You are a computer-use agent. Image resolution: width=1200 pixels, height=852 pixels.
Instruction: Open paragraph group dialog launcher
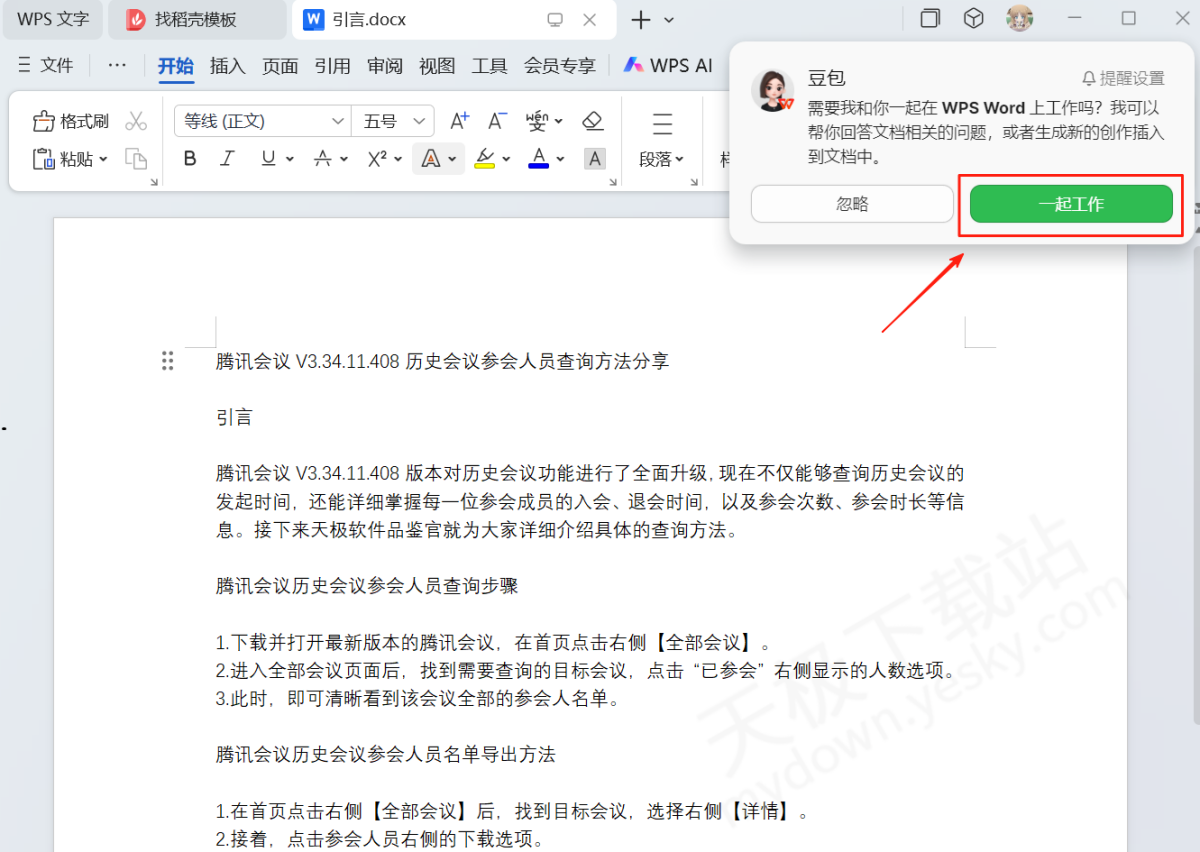(695, 182)
